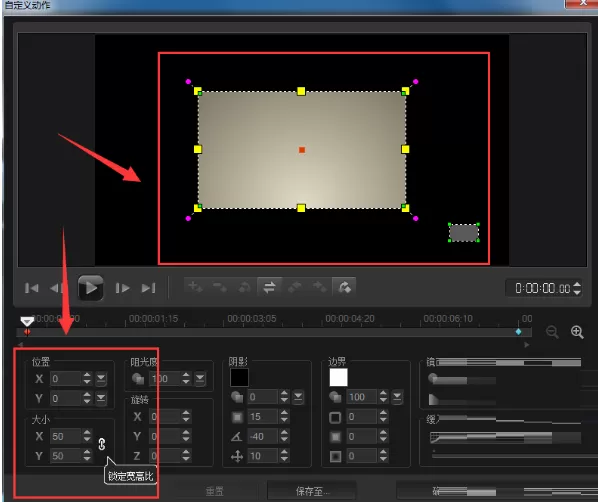Image resolution: width=598 pixels, height=502 pixels.
Task: Click the rotation X value field
Action: click(164, 416)
